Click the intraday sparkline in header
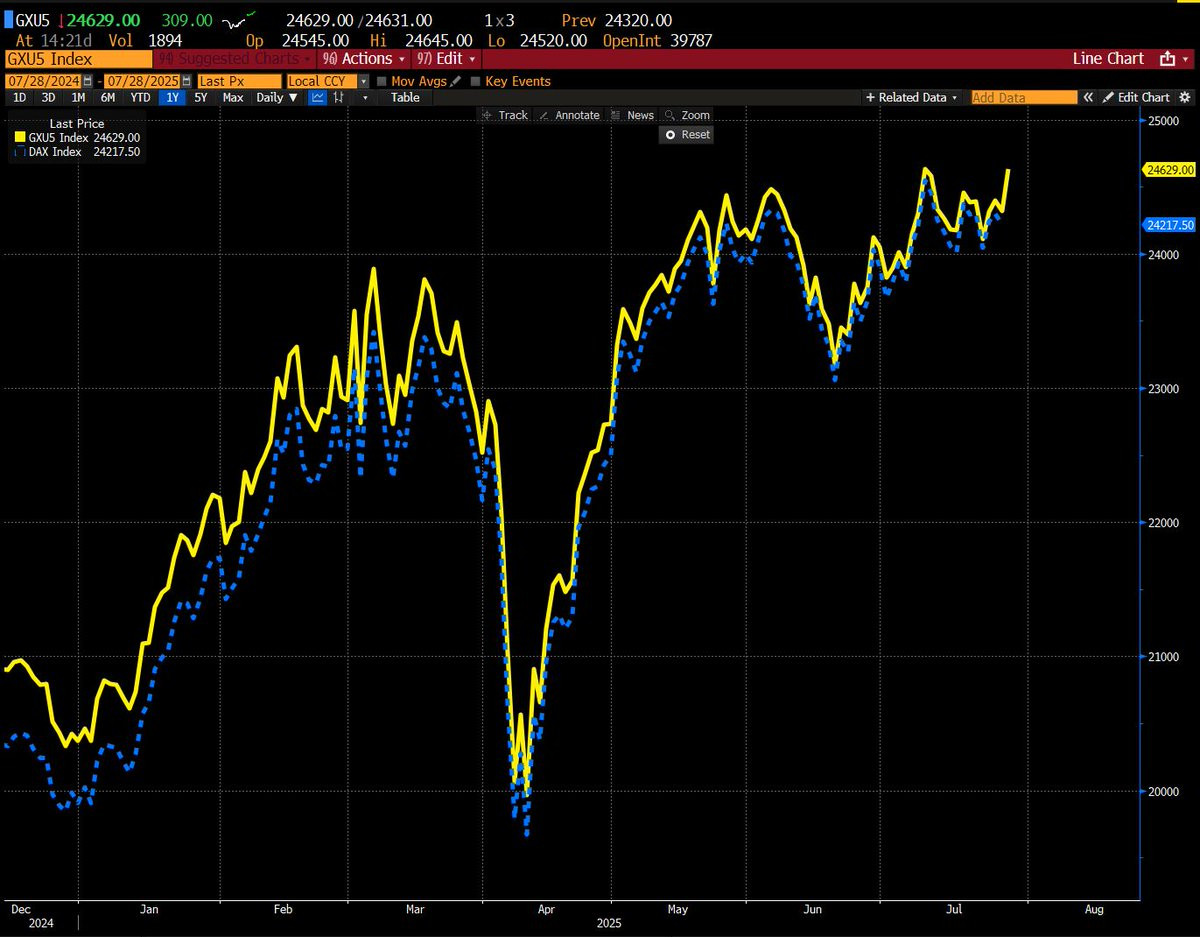Image resolution: width=1200 pixels, height=937 pixels. pyautogui.click(x=238, y=19)
